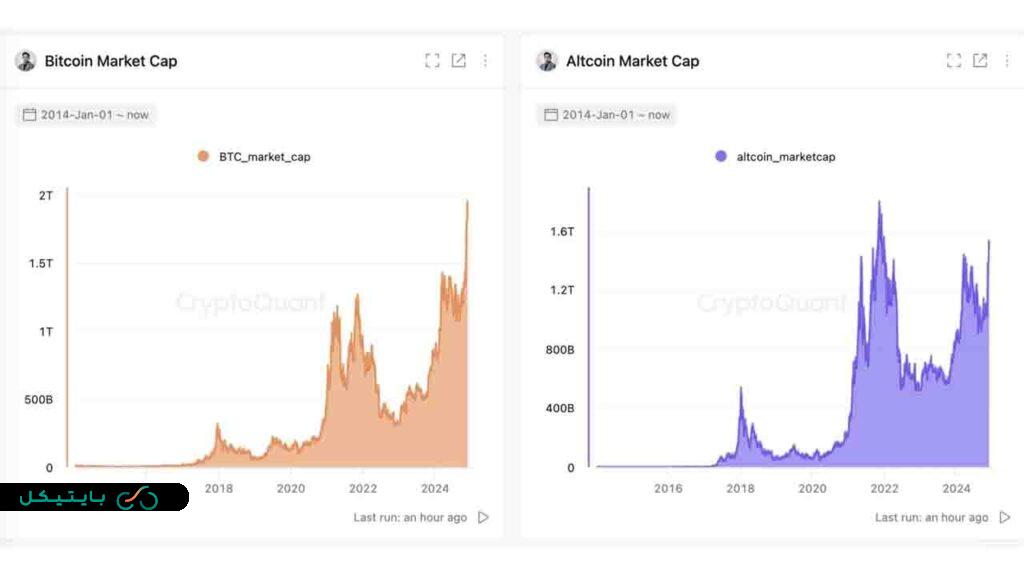Toggle the BTC_market_cap legend series
This screenshot has height=576, width=1024.
pos(264,157)
